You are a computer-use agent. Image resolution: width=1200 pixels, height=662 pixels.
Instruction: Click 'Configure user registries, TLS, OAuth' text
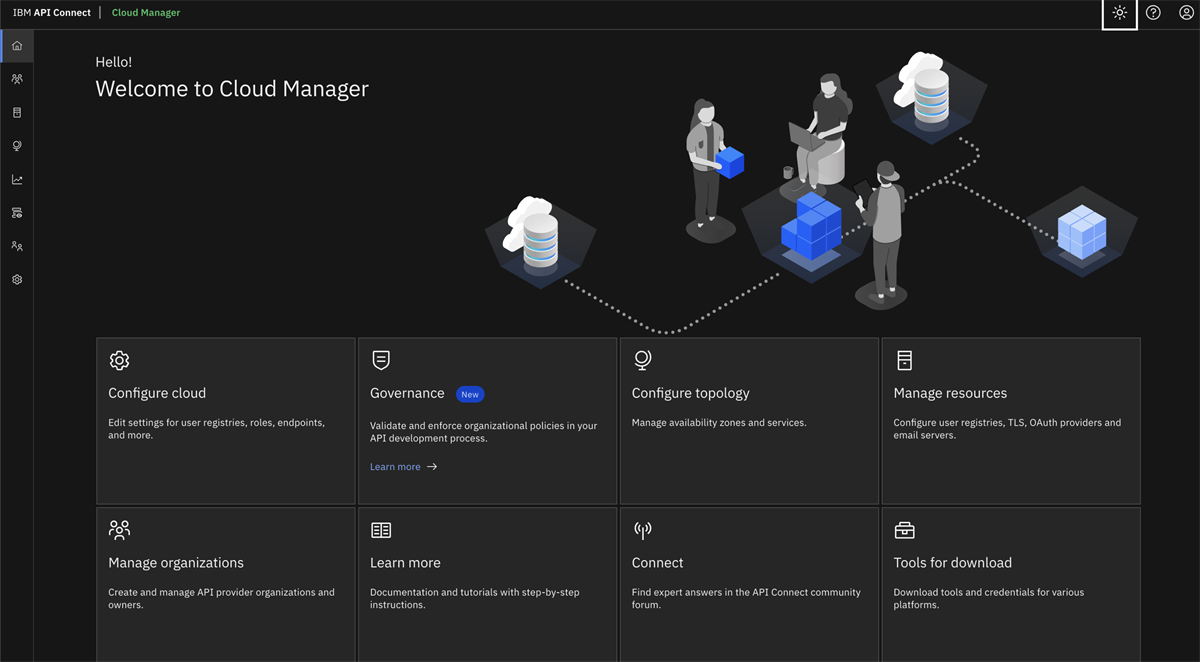coord(1007,429)
